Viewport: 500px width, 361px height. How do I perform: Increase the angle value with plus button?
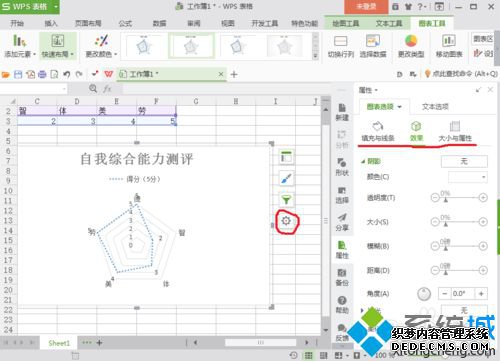481,294
